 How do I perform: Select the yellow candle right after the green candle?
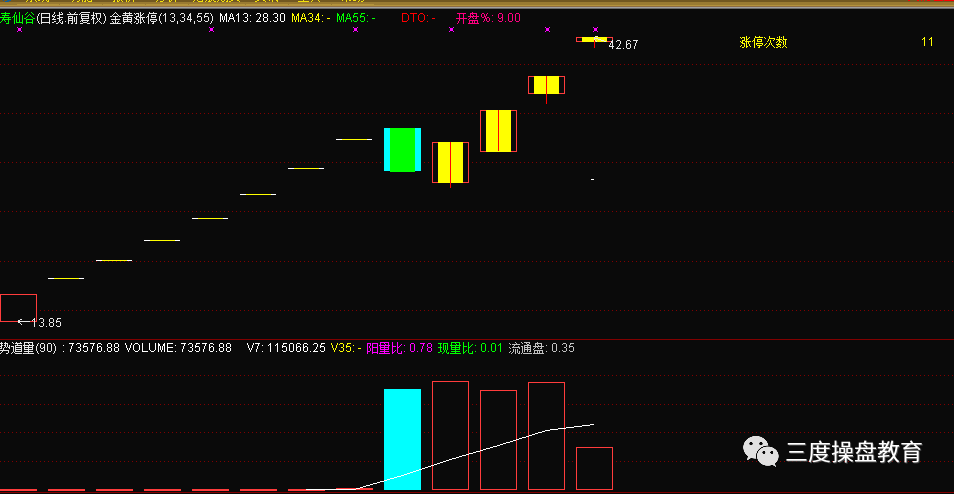(450, 162)
